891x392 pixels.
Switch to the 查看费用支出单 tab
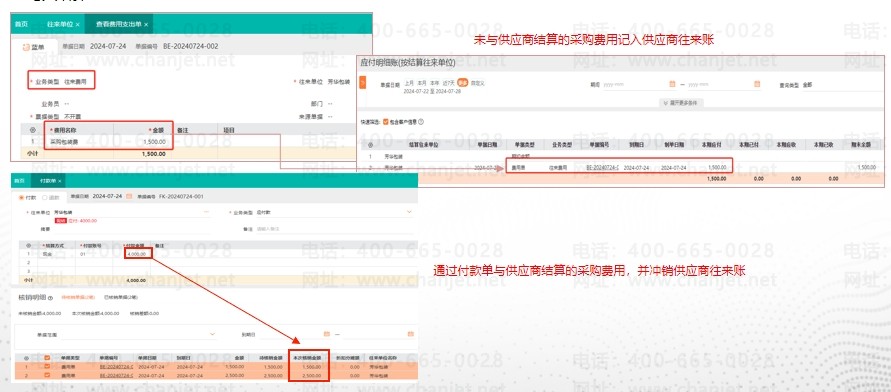pyautogui.click(x=119, y=24)
